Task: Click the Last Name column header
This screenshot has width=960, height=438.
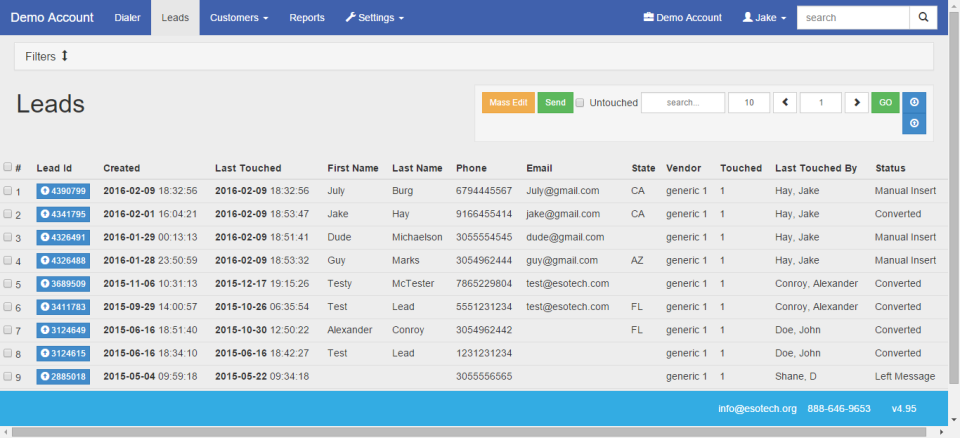Action: (418, 168)
